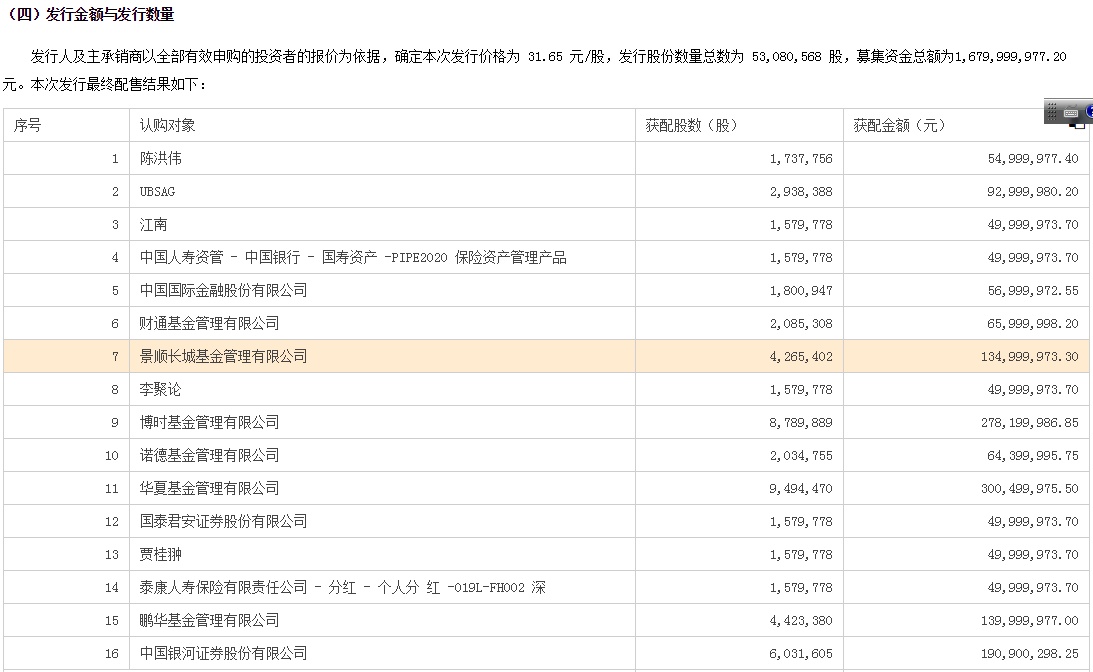Click the amount 65,999,998.20
This screenshot has height=672, width=1093.
1033,323
